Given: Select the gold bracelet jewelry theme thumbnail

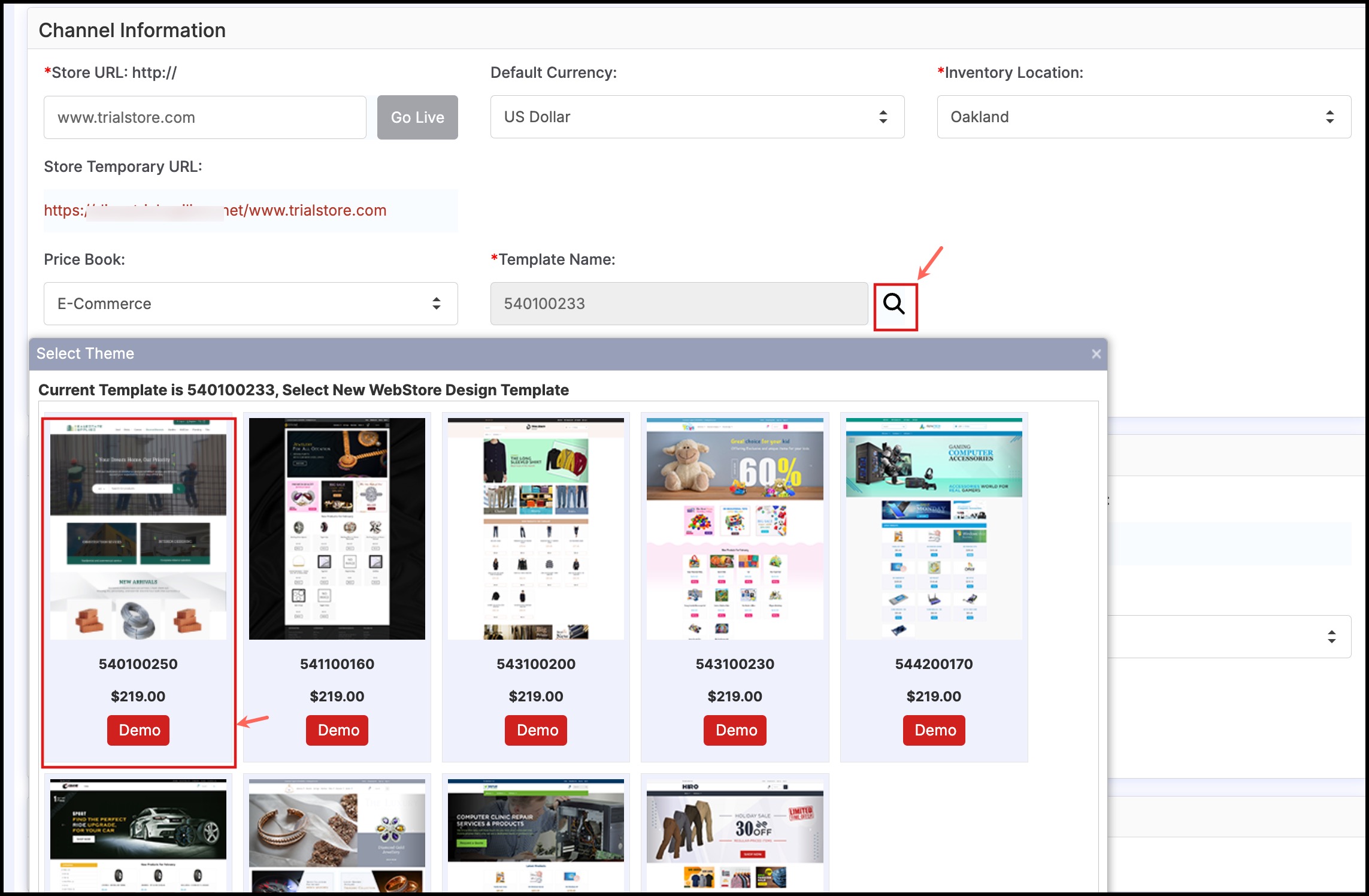Looking at the screenshot, I should (337, 836).
